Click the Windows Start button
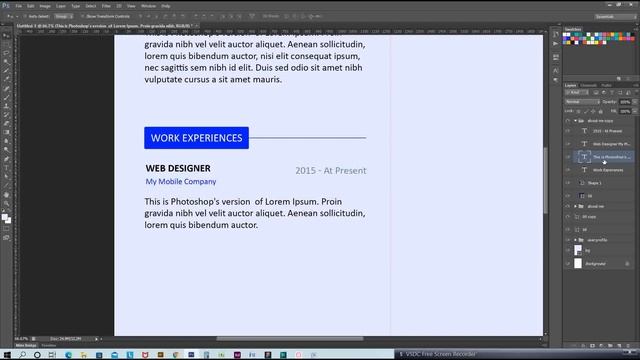Screen dimensions: 640x360 (x=7, y=355)
